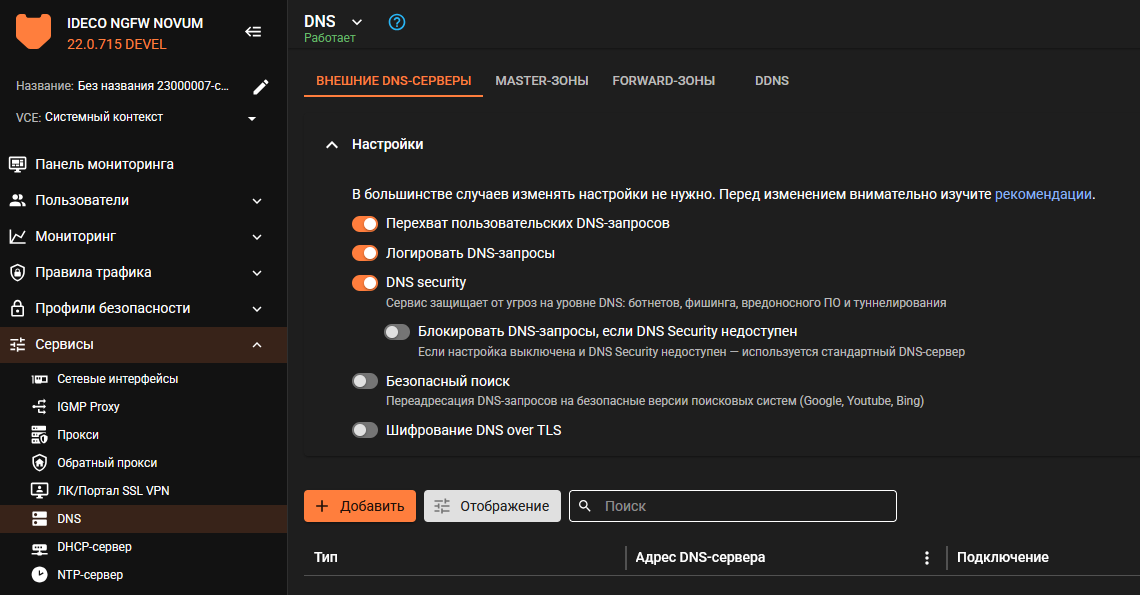Click the Добавить button

tap(360, 506)
